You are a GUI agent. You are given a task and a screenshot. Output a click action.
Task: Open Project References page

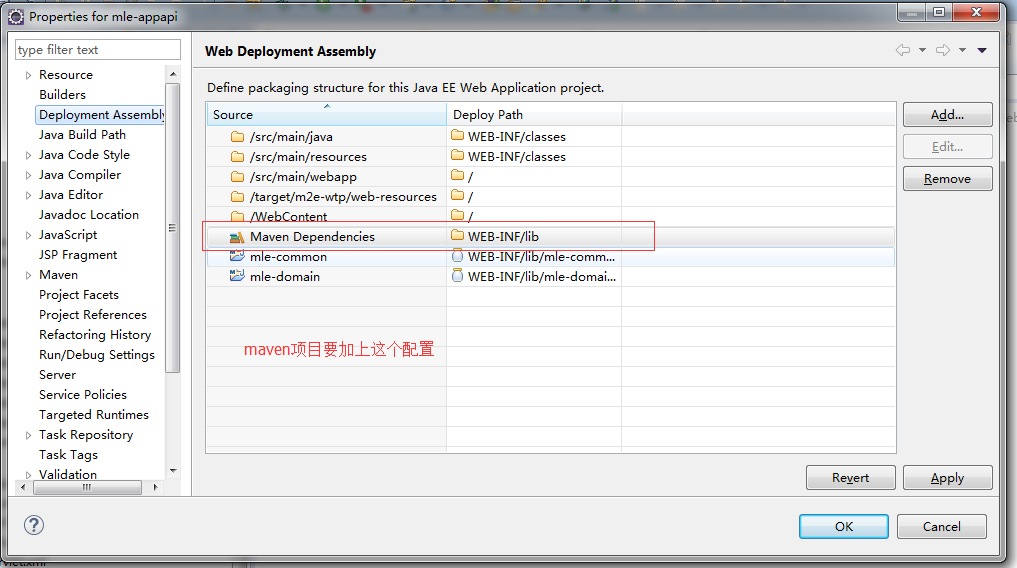93,314
